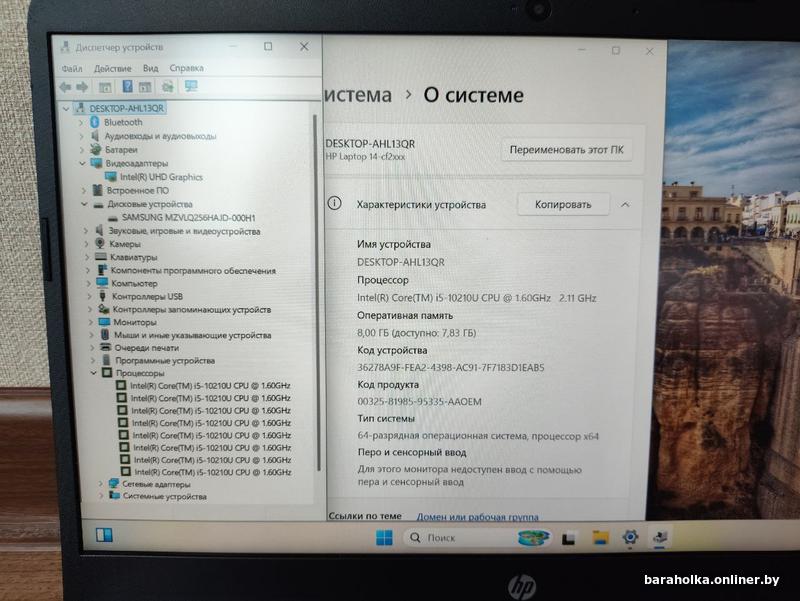This screenshot has width=800, height=601.
Task: Collapse the DESKTOP-AHL13QR root node
Action: click(66, 109)
